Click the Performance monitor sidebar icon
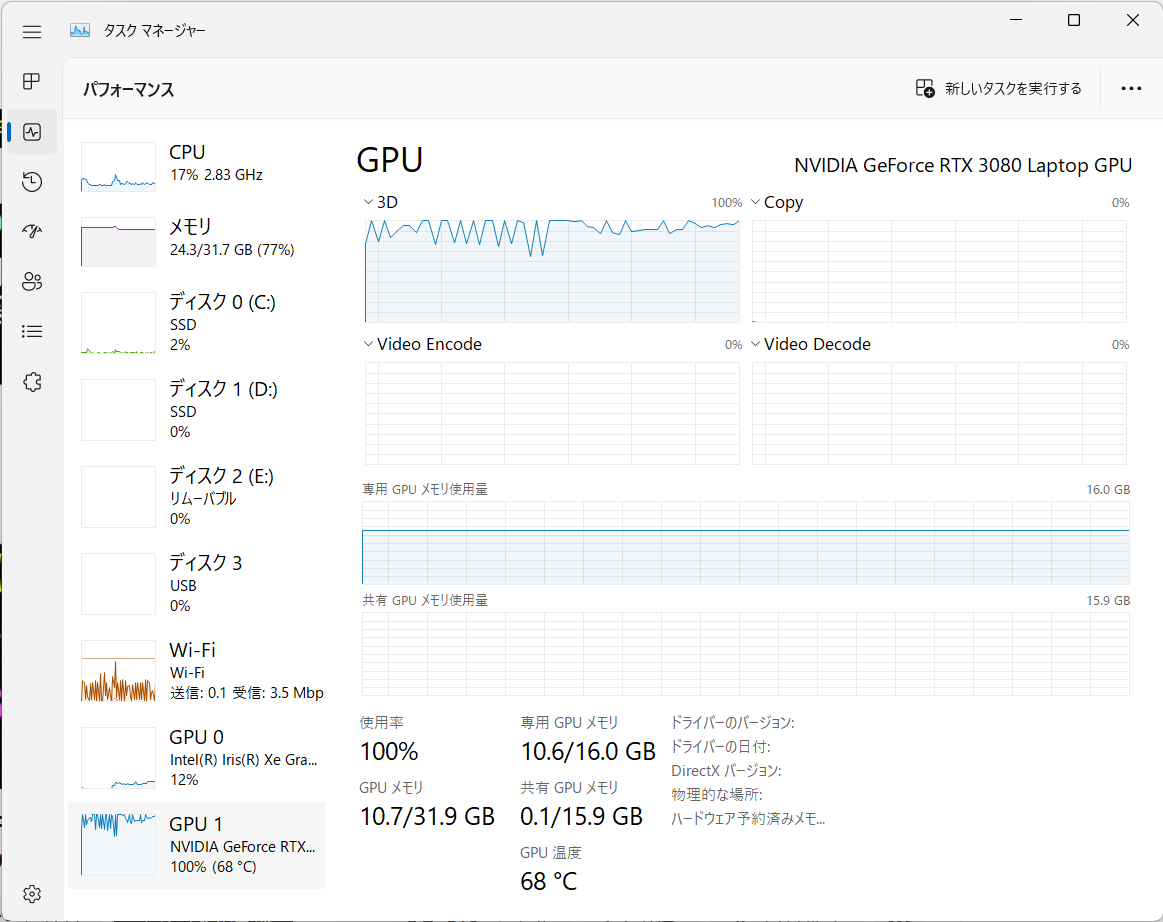Image resolution: width=1163 pixels, height=922 pixels. click(31, 131)
